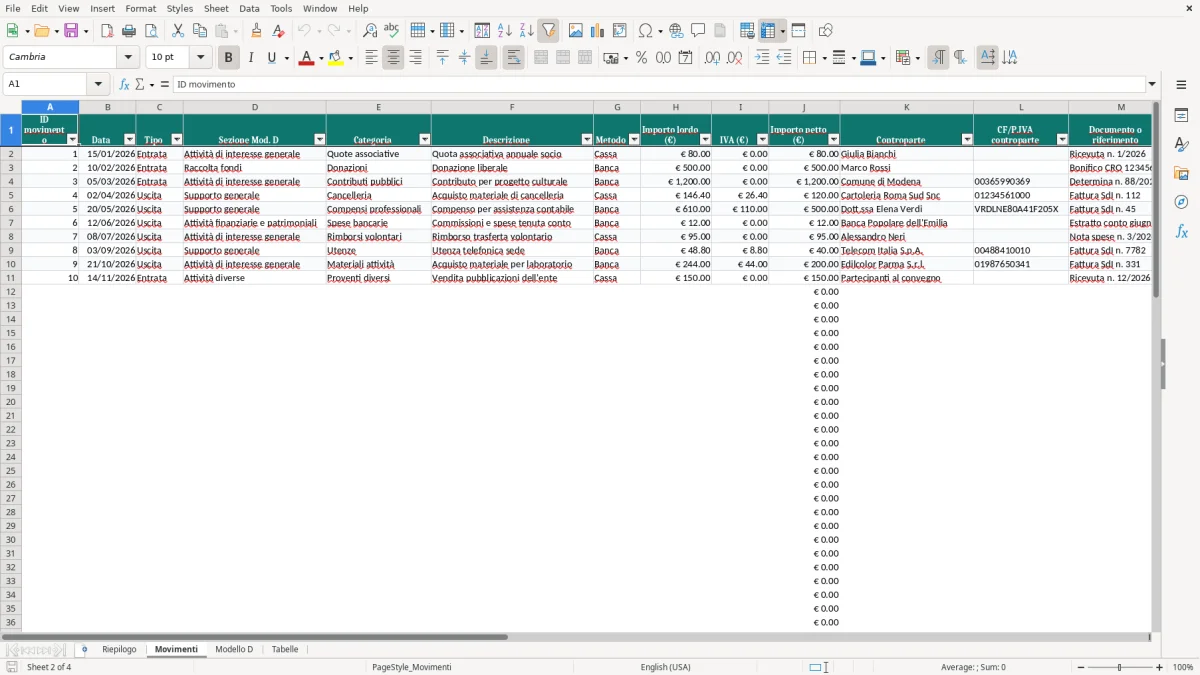1200x675 pixels.
Task: Switch to the Riepilogo sheet tab
Action: (x=119, y=650)
